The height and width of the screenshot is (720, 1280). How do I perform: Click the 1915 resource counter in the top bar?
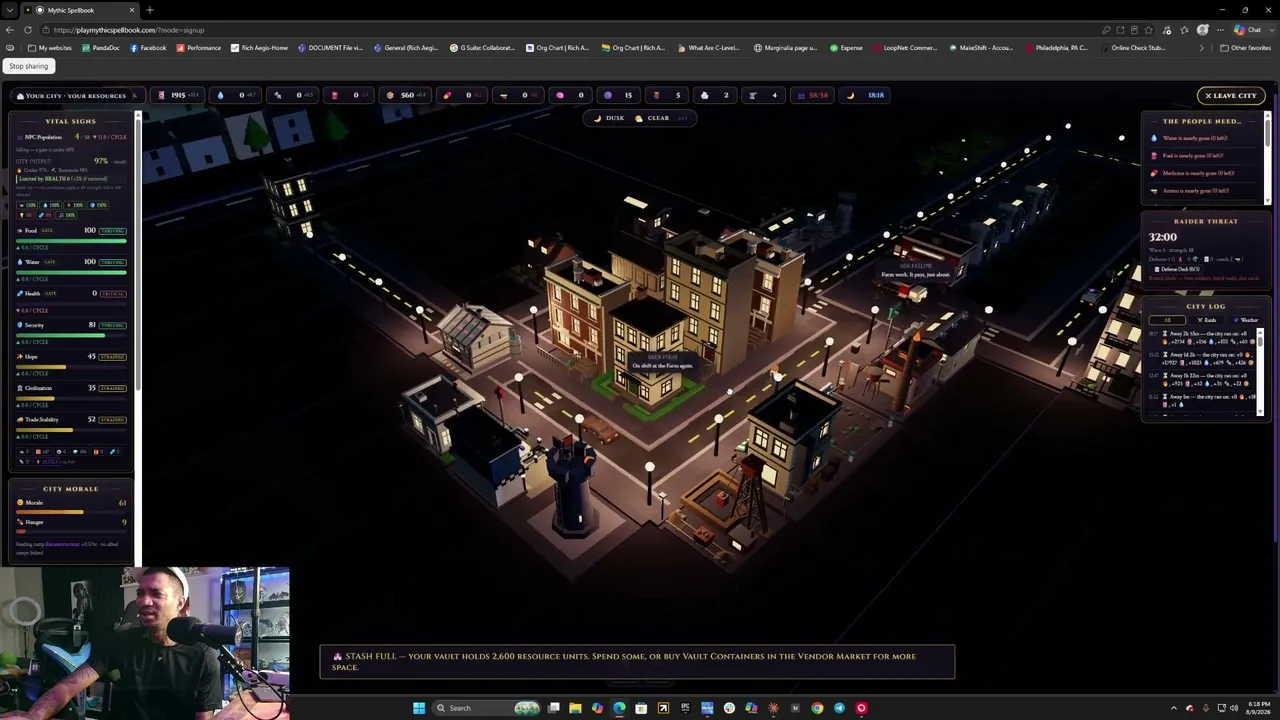click(177, 95)
